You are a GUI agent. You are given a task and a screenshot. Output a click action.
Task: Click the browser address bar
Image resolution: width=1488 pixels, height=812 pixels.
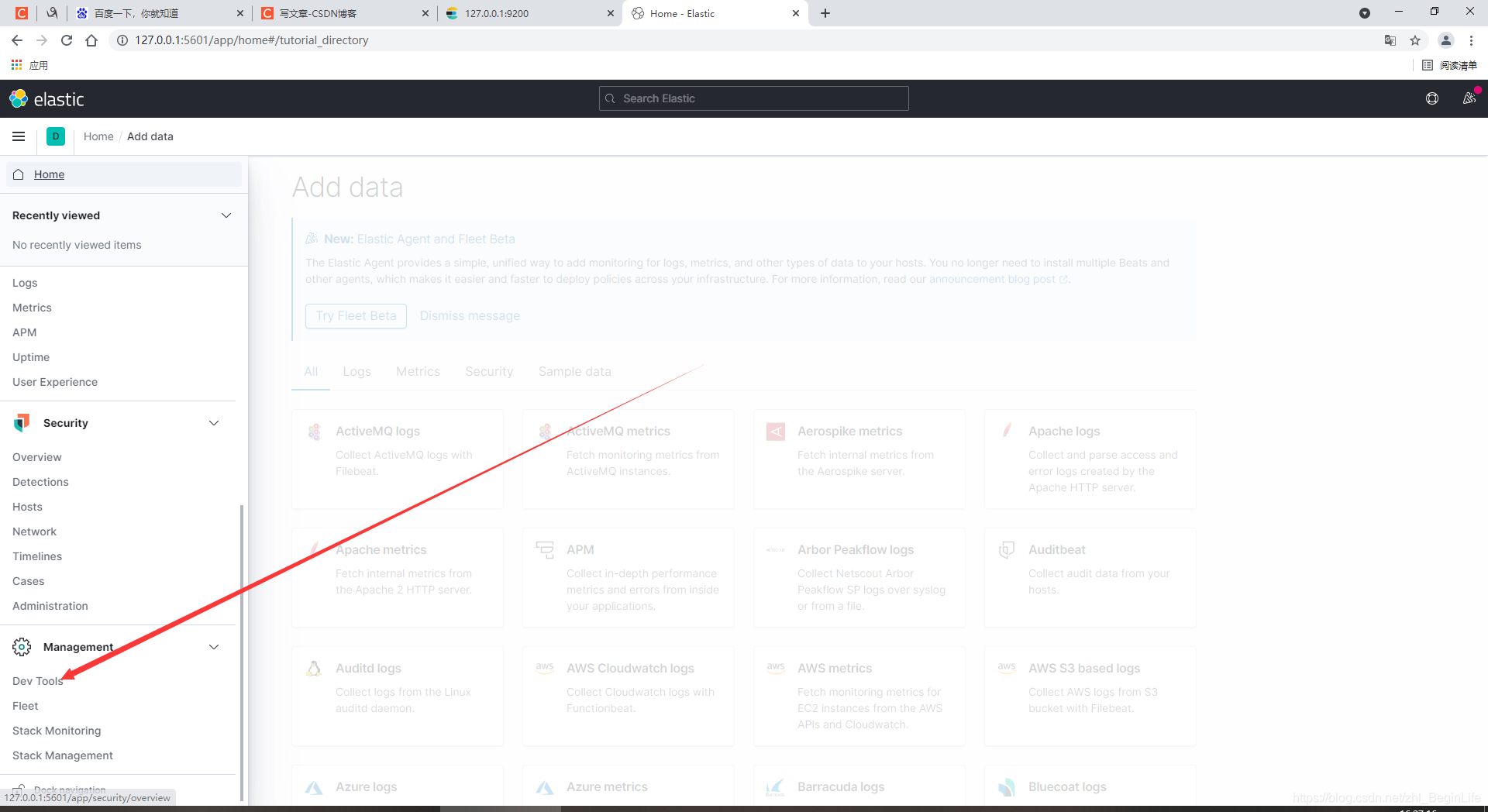[744, 40]
